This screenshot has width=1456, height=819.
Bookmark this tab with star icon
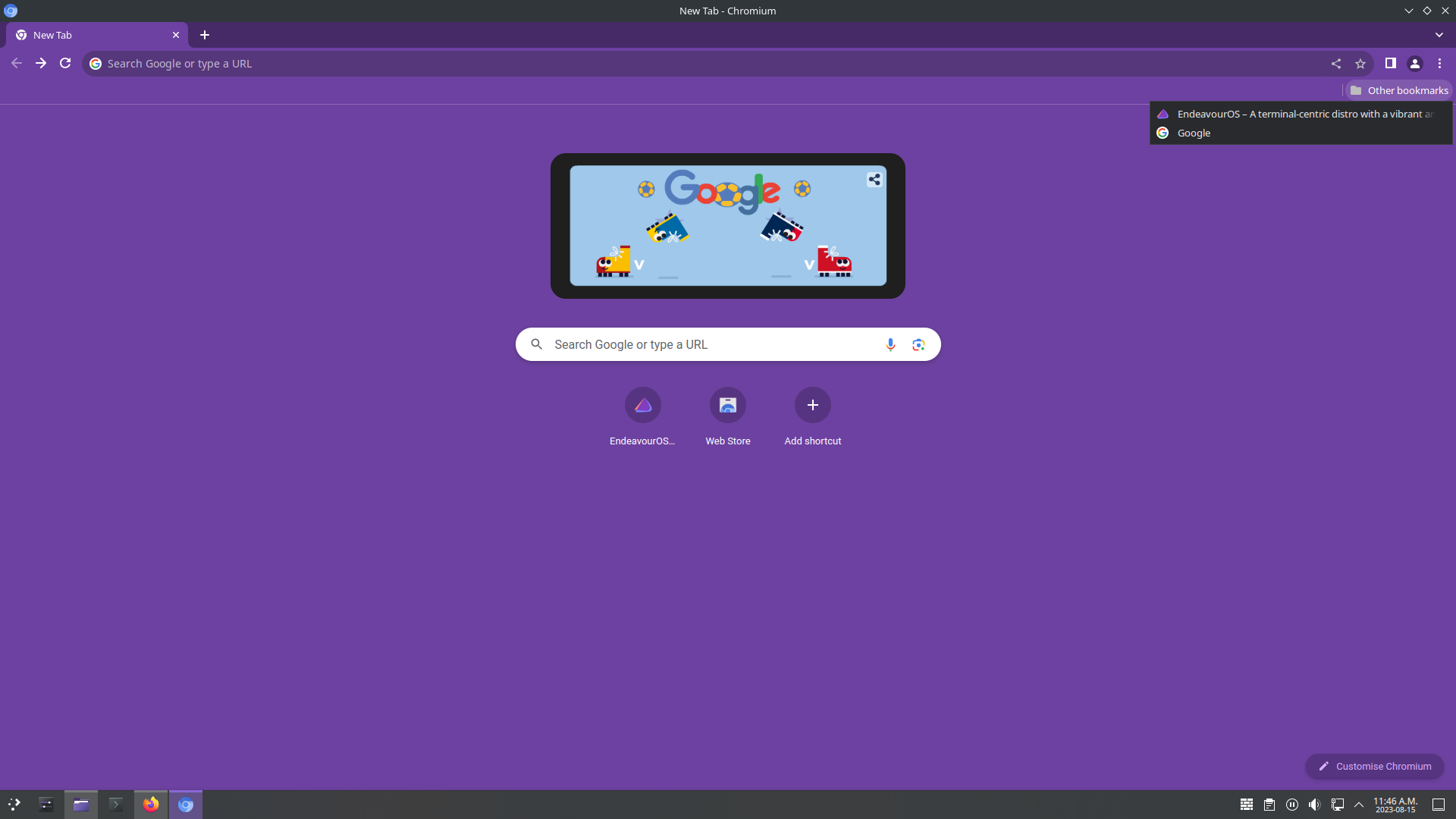coord(1360,64)
